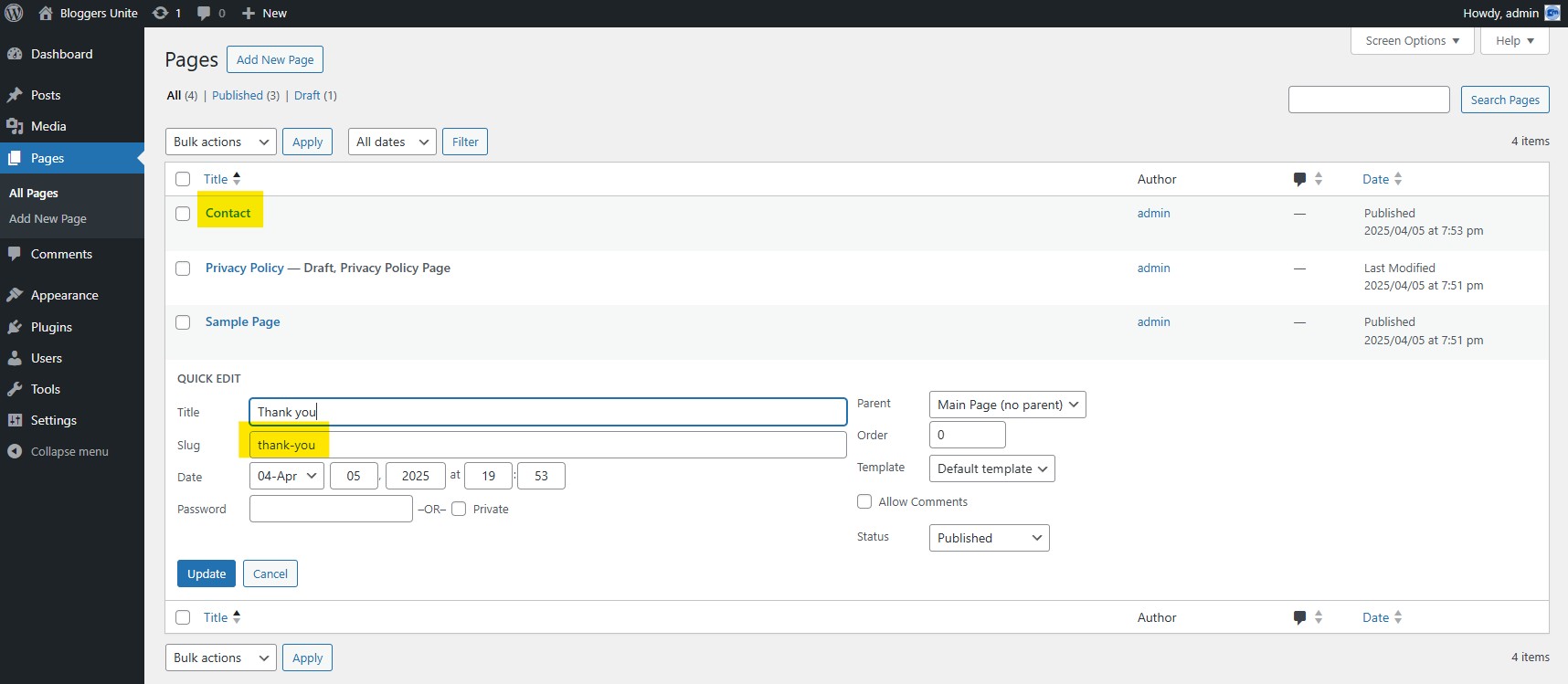Click into the Slug field
1568x684 pixels.
coord(548,445)
